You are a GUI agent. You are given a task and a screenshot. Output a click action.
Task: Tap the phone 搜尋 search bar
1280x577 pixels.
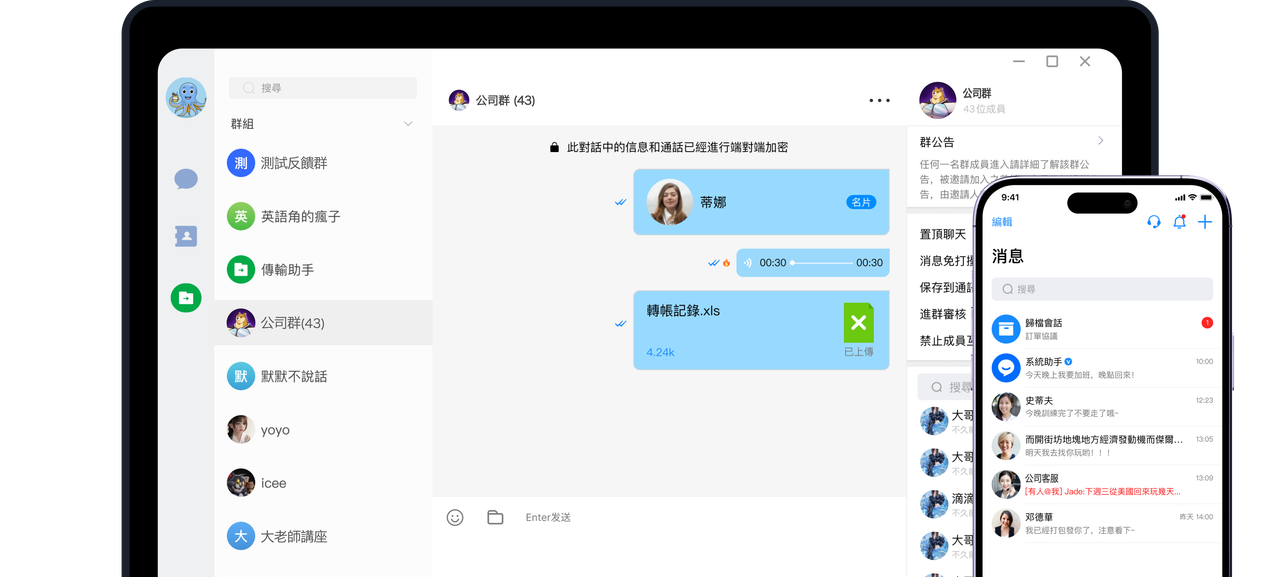[x=1102, y=289]
